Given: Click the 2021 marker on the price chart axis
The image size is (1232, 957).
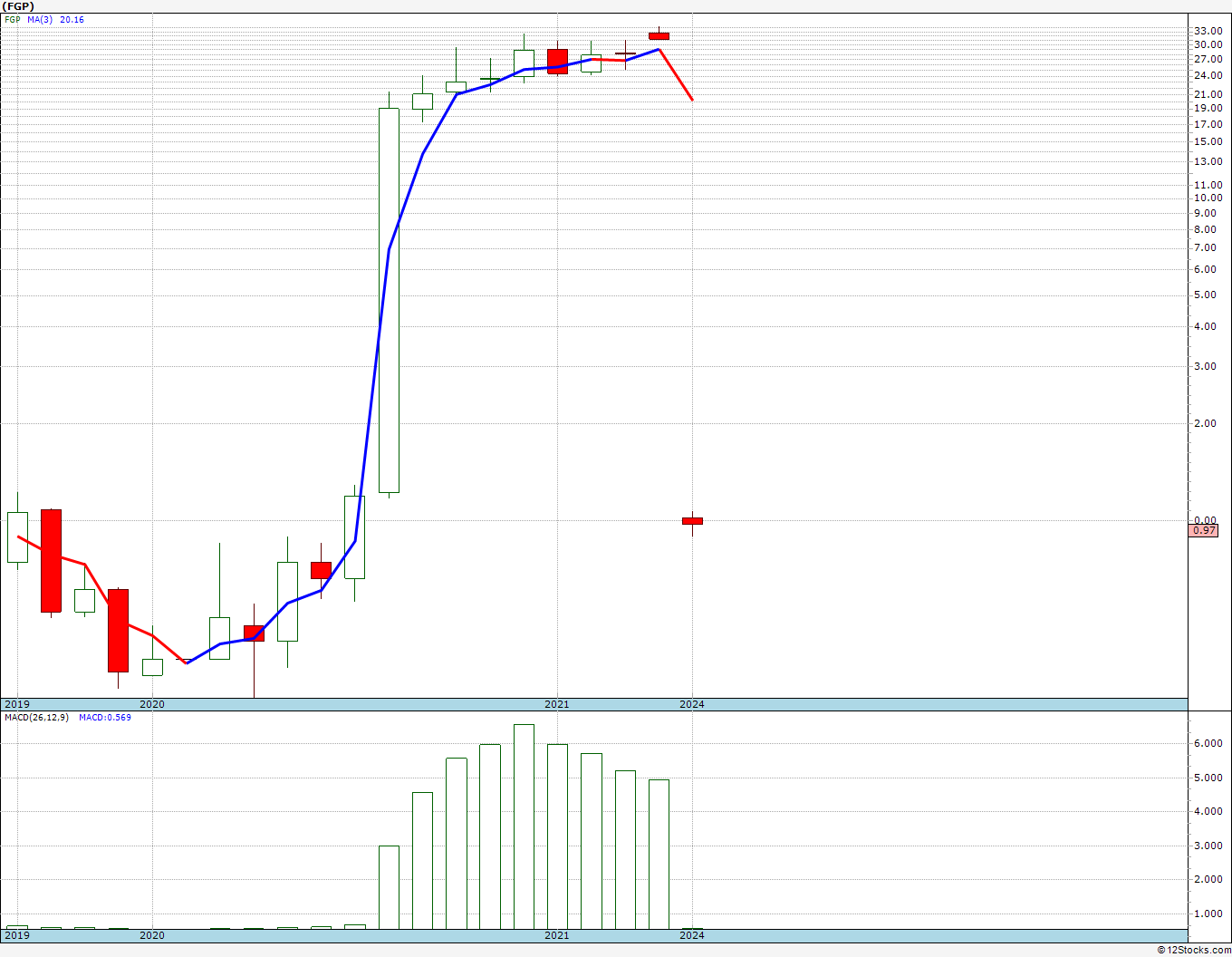Looking at the screenshot, I should (556, 704).
